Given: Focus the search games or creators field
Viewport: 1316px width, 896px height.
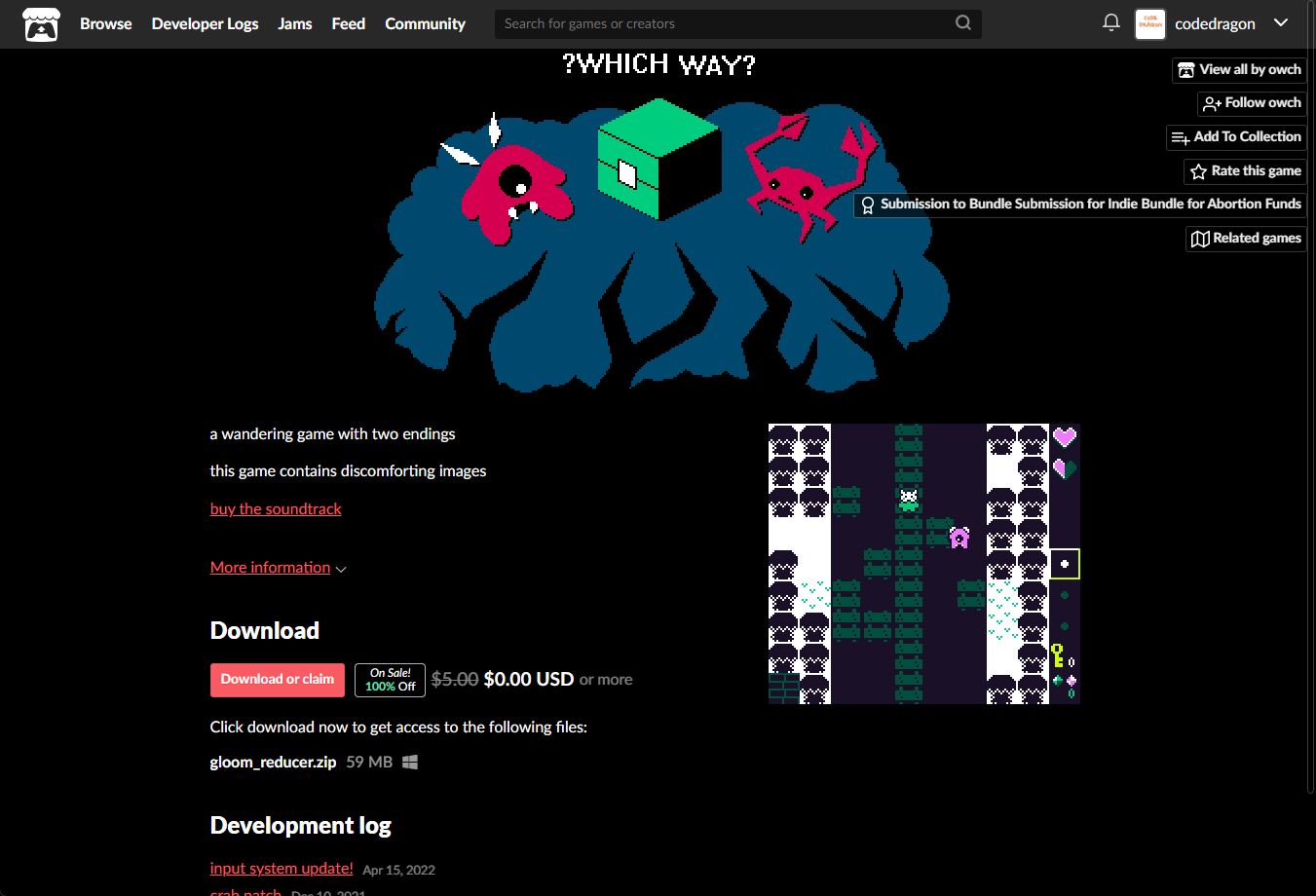Looking at the screenshot, I should [x=738, y=24].
